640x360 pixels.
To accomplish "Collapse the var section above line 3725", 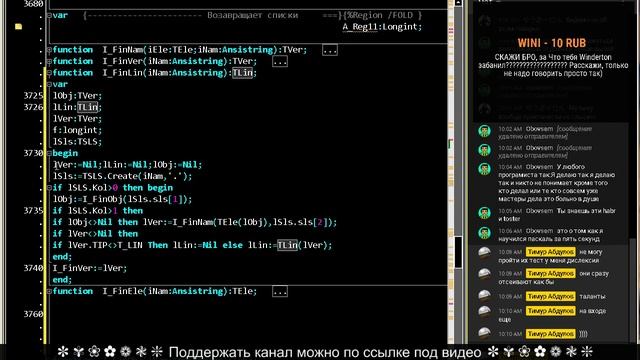I will pos(49,84).
